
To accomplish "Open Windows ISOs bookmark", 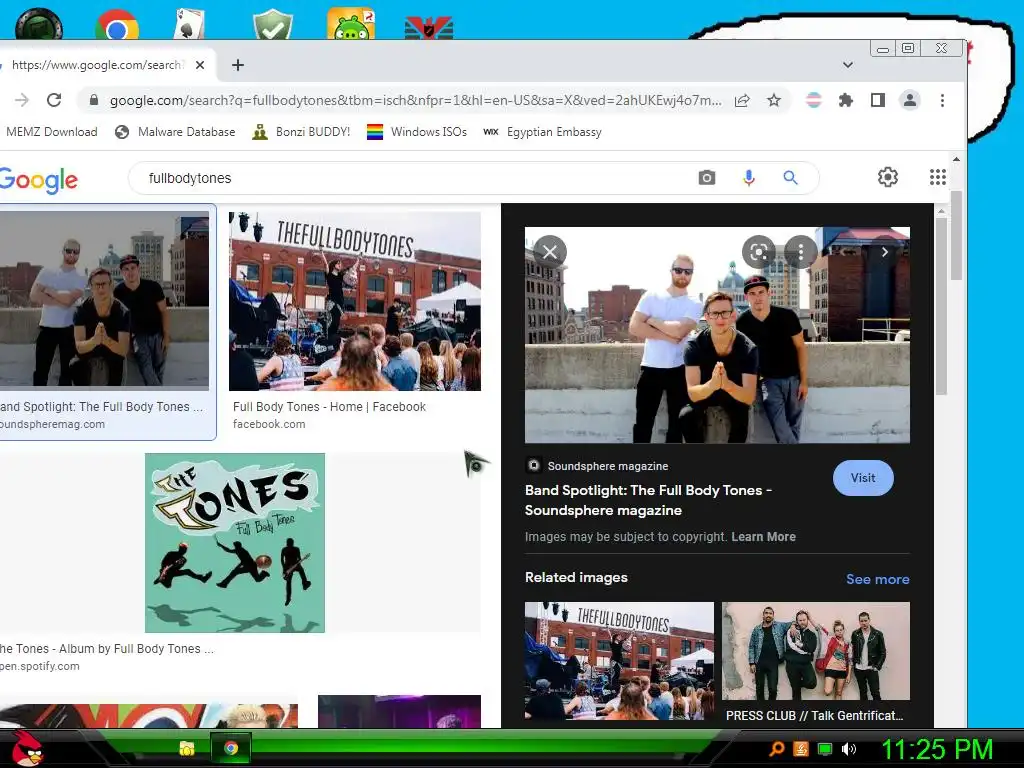I will click(417, 132).
